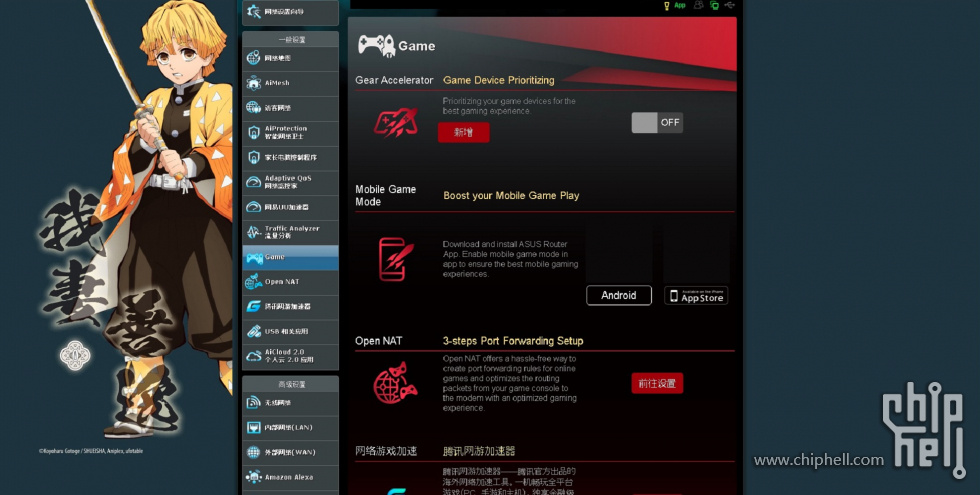This screenshot has width=980, height=495.
Task: Click the 'Open NAT' section label
Action: tap(379, 341)
